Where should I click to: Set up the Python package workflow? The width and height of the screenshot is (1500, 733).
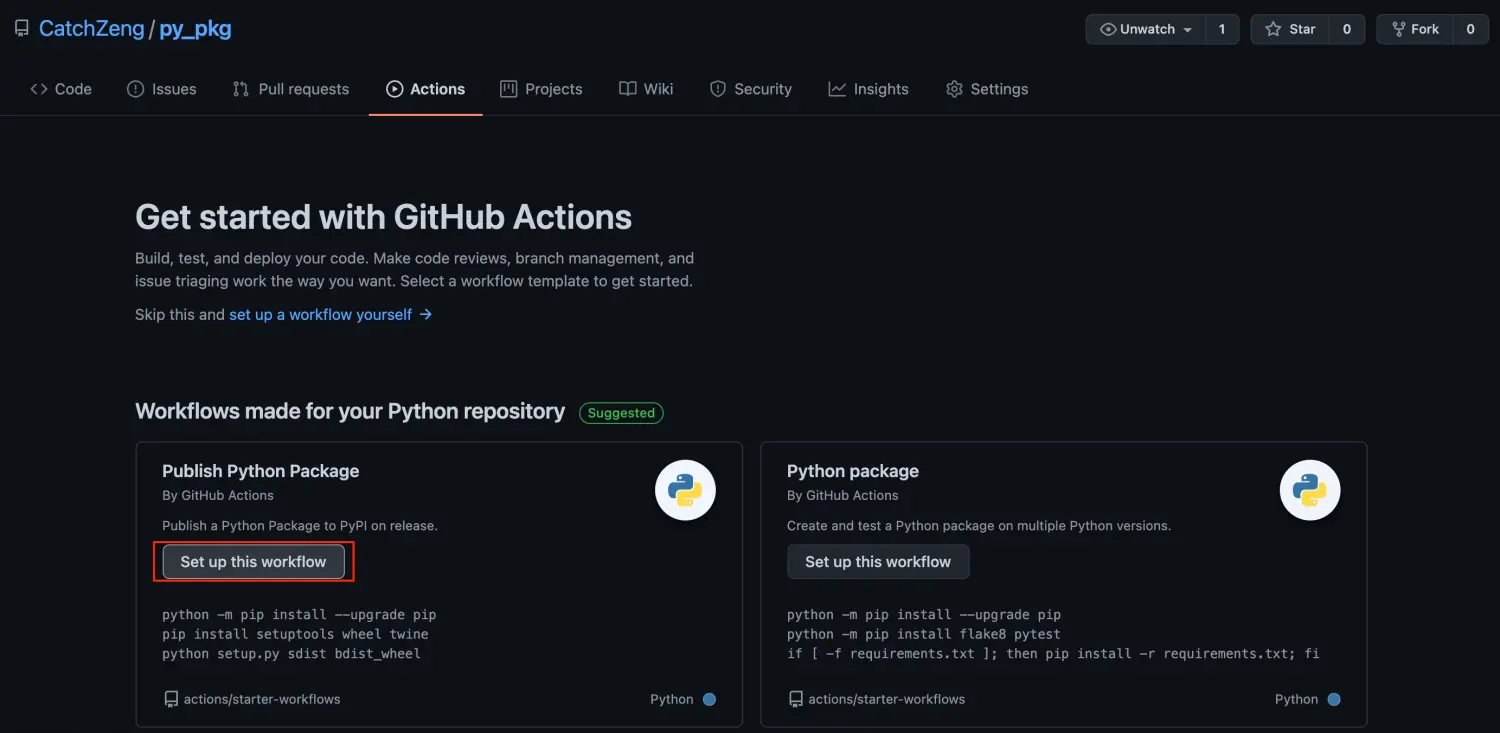(x=878, y=562)
